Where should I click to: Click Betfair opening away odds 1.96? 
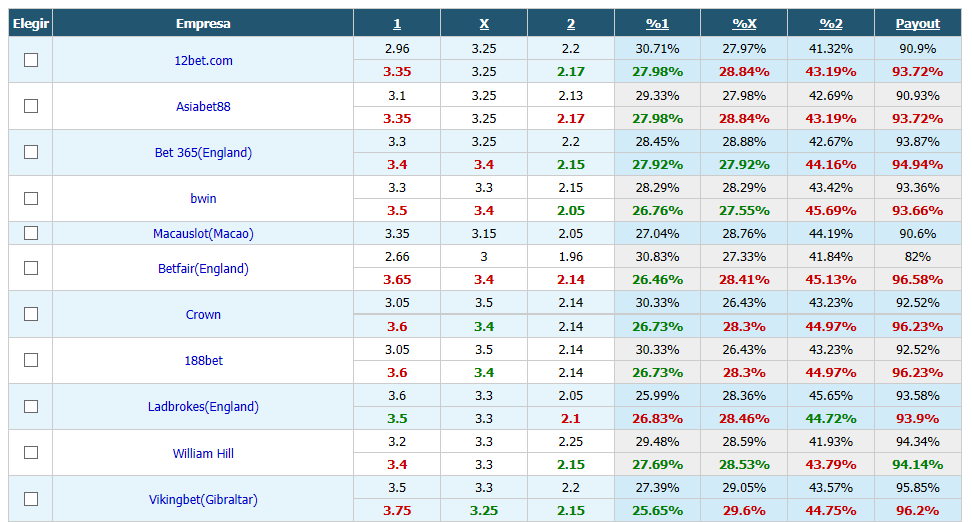pos(571,257)
